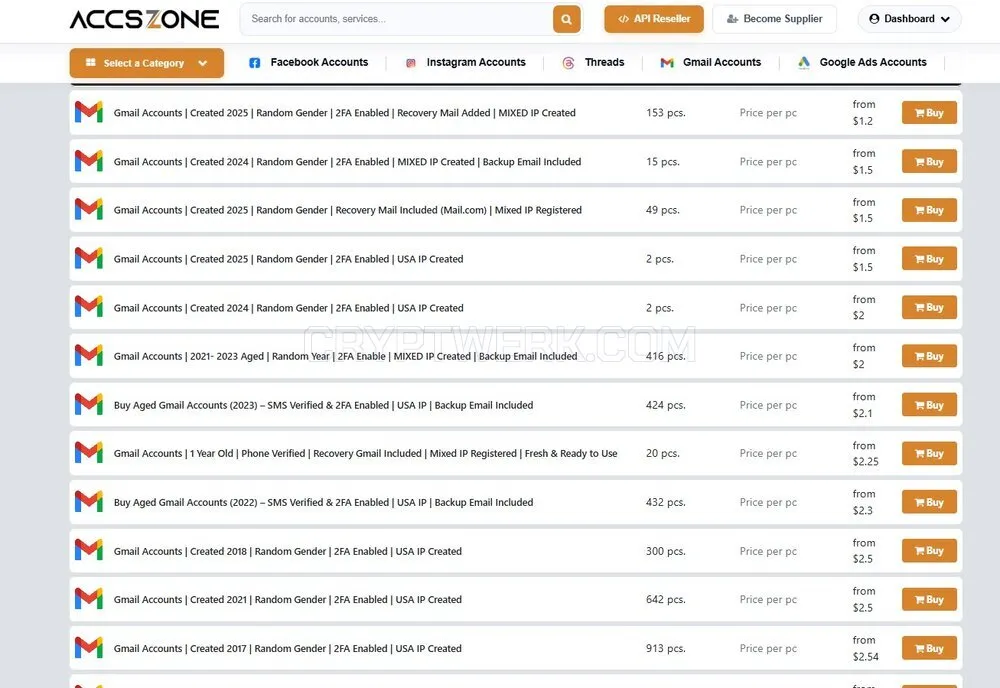Click the Gmail icon in category bar
Screen dimensions: 1000x688
pos(667,62)
